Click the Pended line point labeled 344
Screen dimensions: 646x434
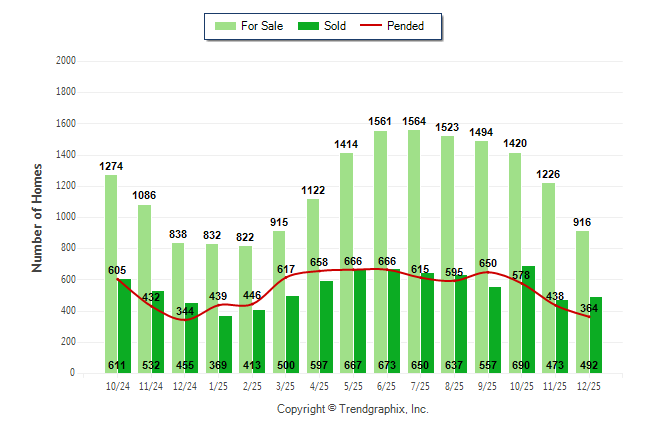click(185, 320)
